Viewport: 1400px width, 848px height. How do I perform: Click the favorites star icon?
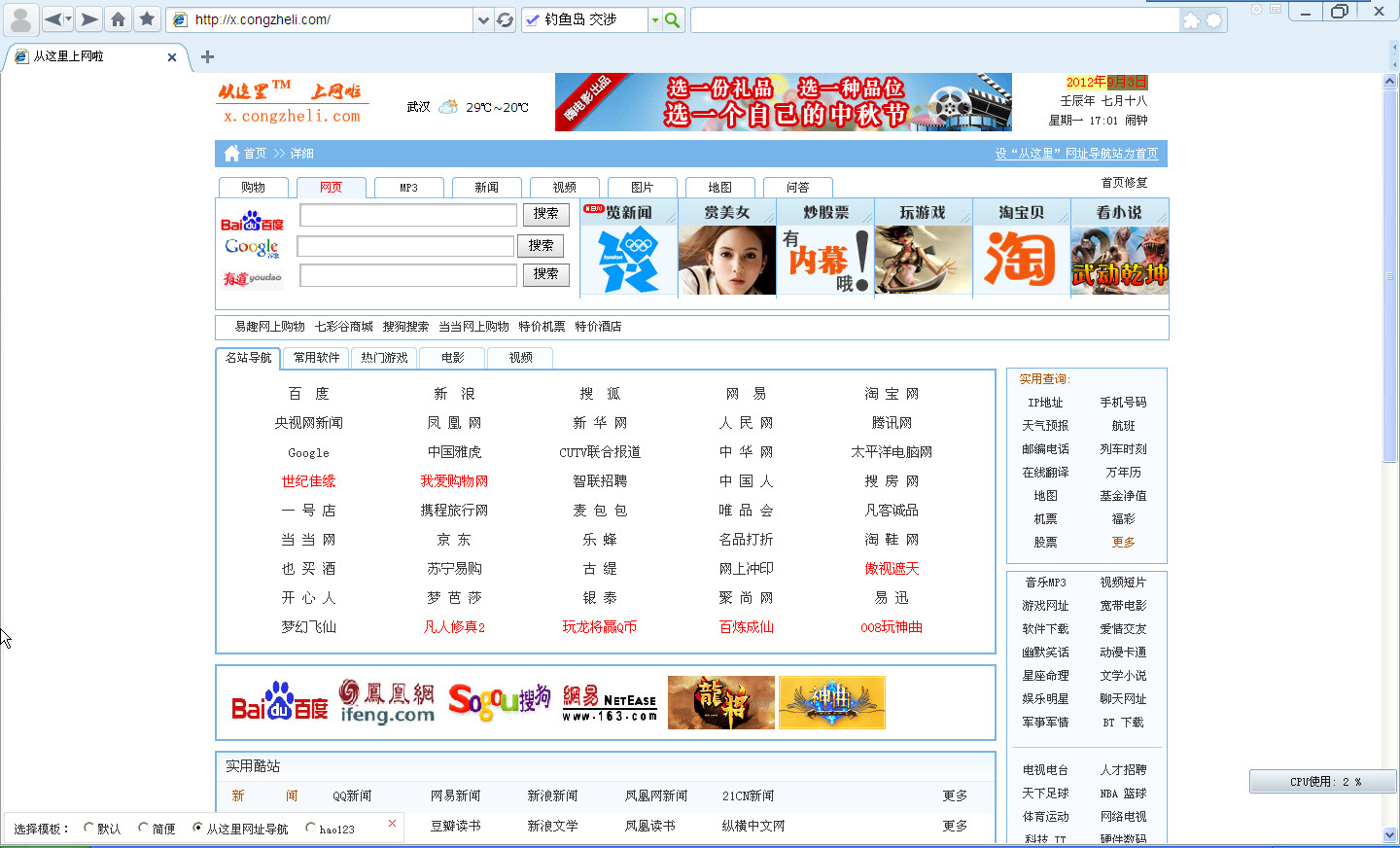(x=147, y=18)
